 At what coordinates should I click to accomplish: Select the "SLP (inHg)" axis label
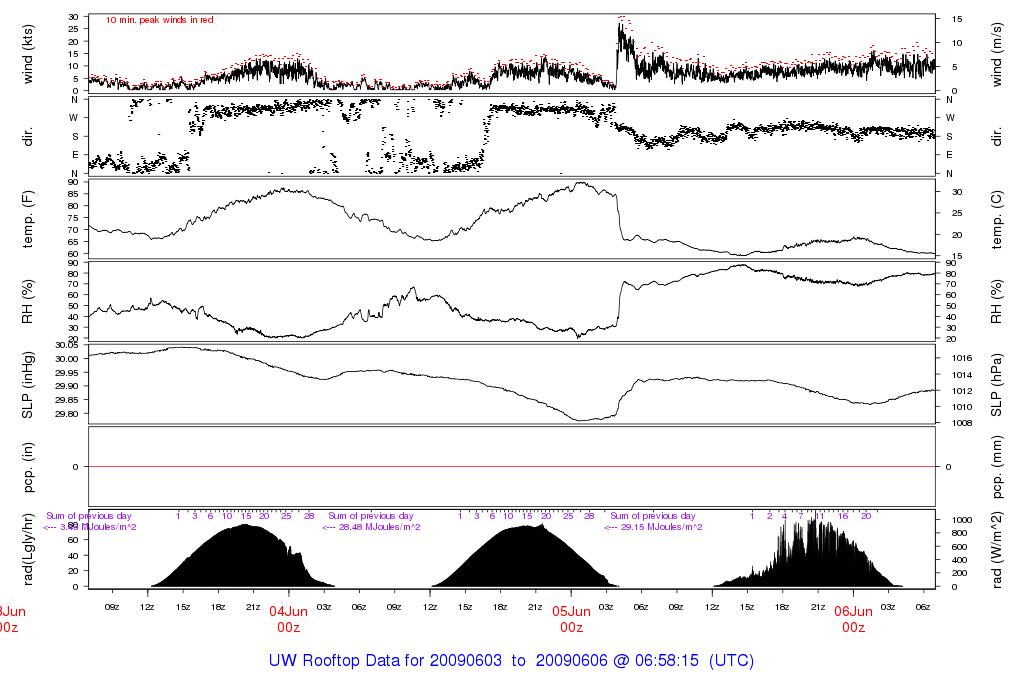coord(27,385)
